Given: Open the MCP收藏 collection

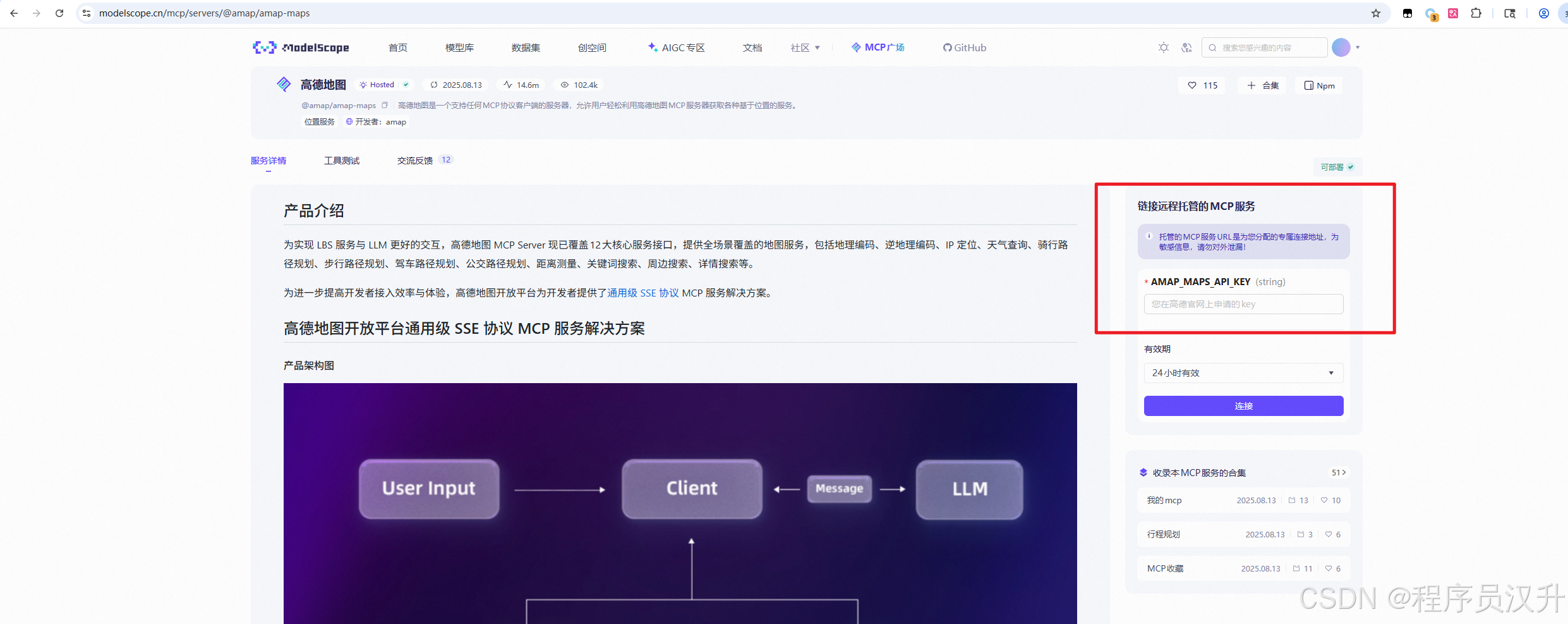Looking at the screenshot, I should pyautogui.click(x=1243, y=568).
